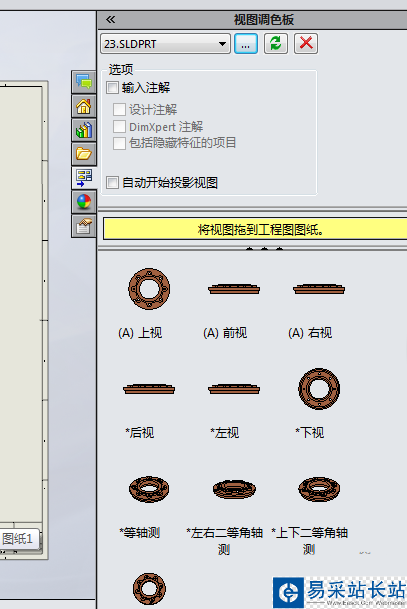
Task: Select the View Palette tab icon
Action: pos(84,178)
